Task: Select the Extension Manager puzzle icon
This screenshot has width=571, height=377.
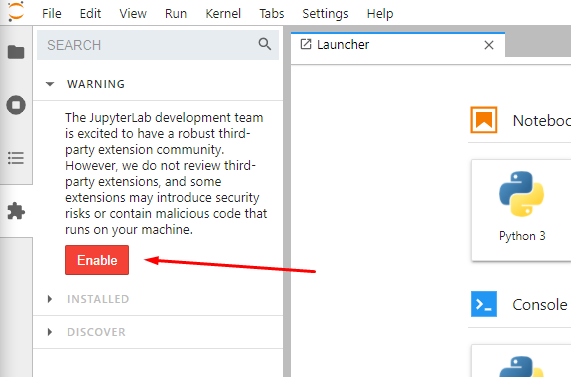Action: (16, 211)
